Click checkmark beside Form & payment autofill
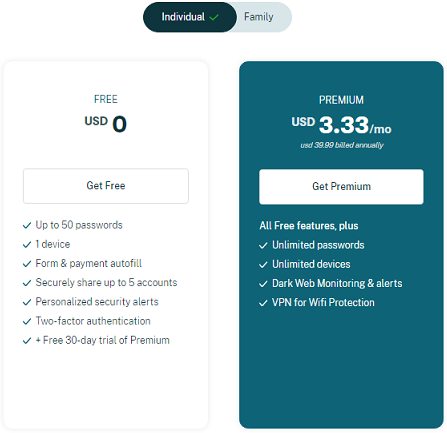Image resolution: width=447 pixels, height=433 pixels. click(27, 264)
